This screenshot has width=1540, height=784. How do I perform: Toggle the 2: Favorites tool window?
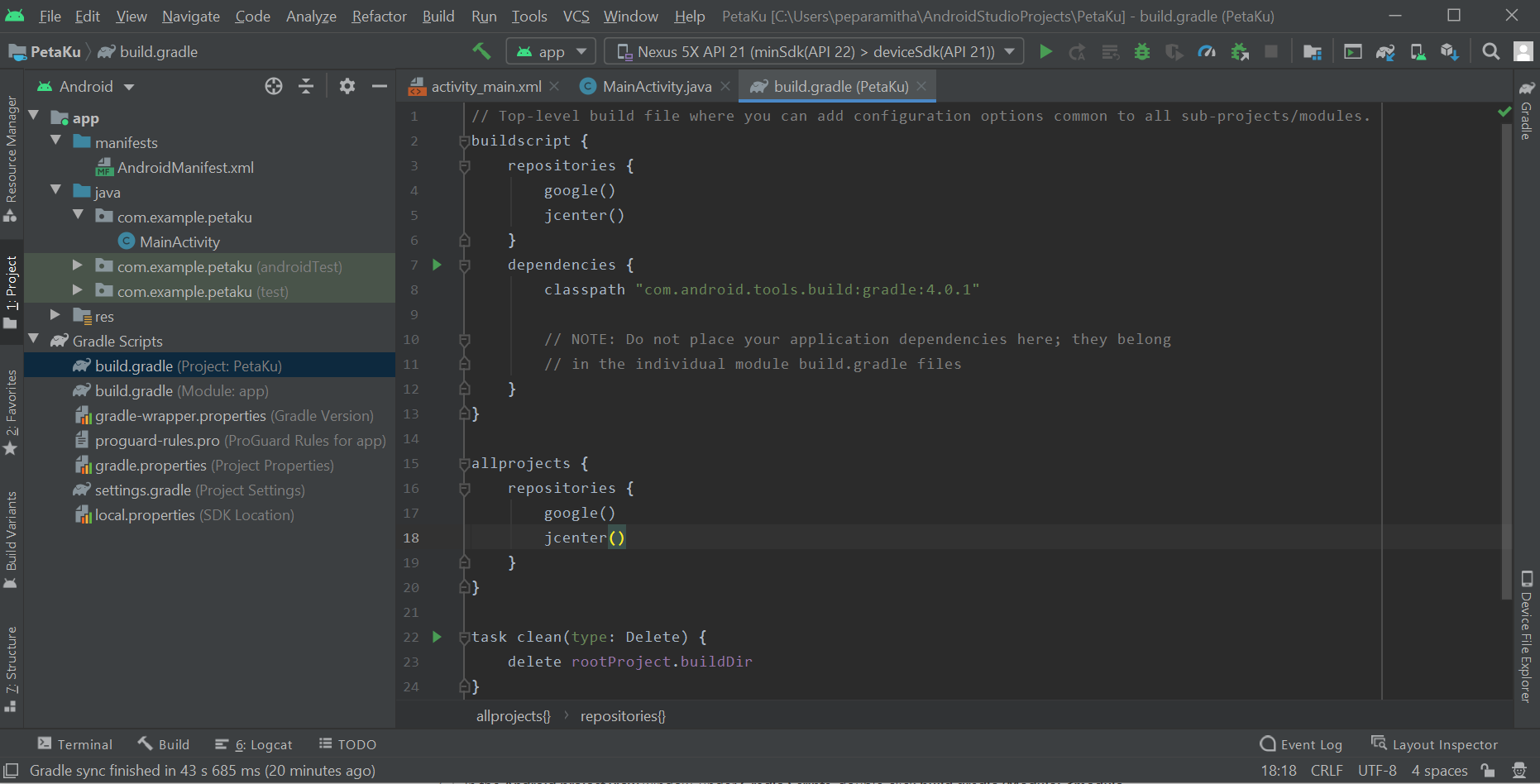(12, 412)
